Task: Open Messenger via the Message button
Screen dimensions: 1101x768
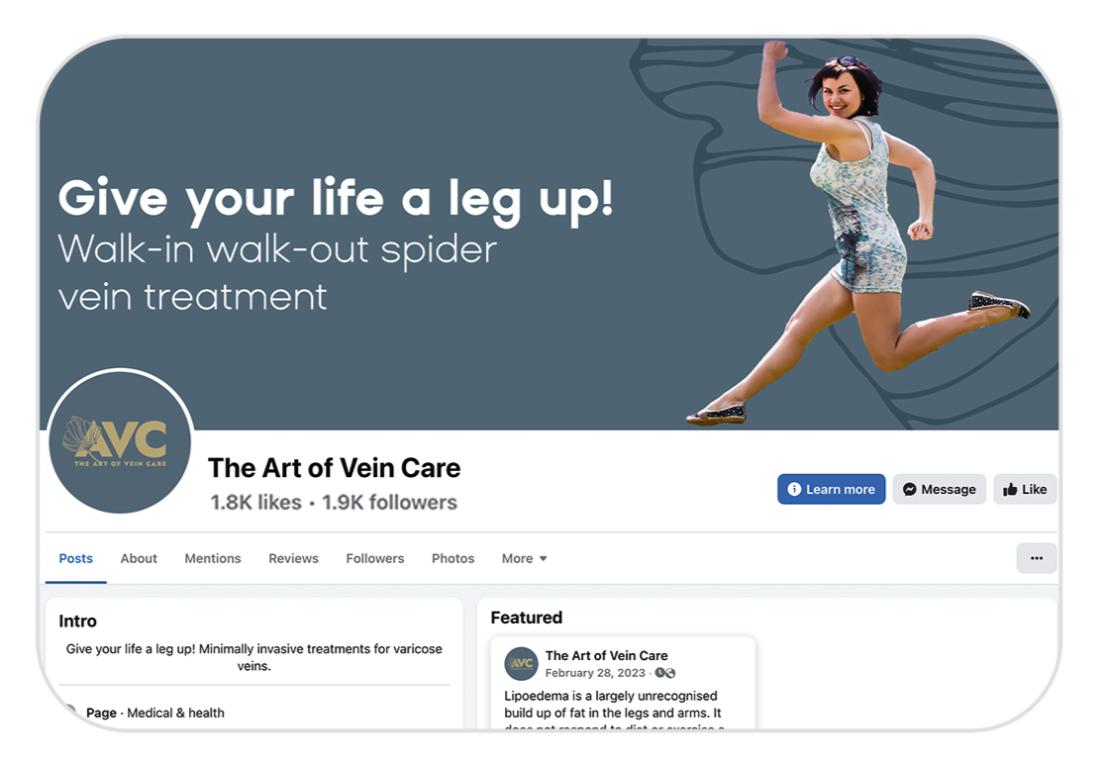Action: [x=939, y=489]
